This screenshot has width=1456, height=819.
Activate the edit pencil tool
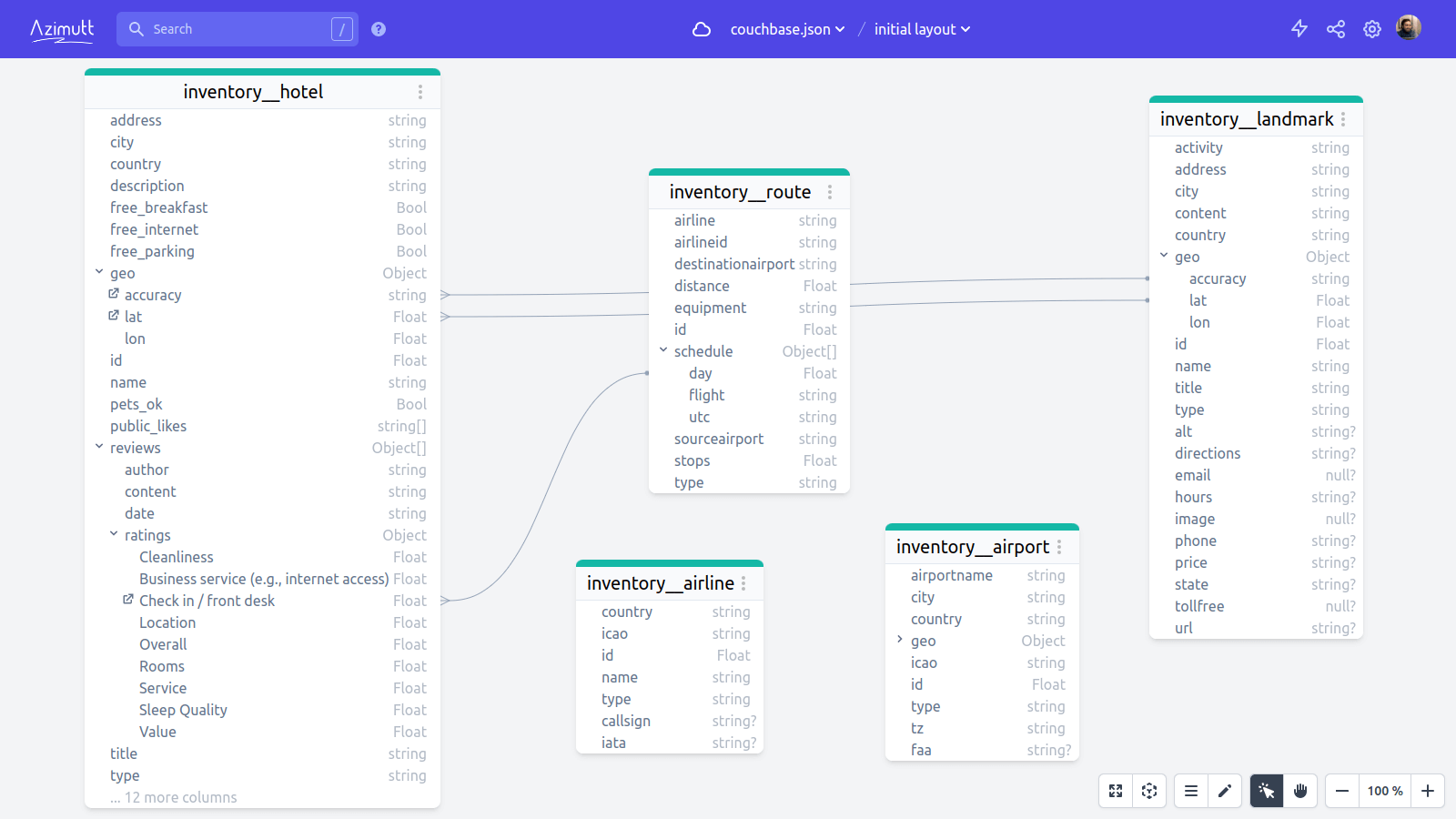coord(1225,791)
